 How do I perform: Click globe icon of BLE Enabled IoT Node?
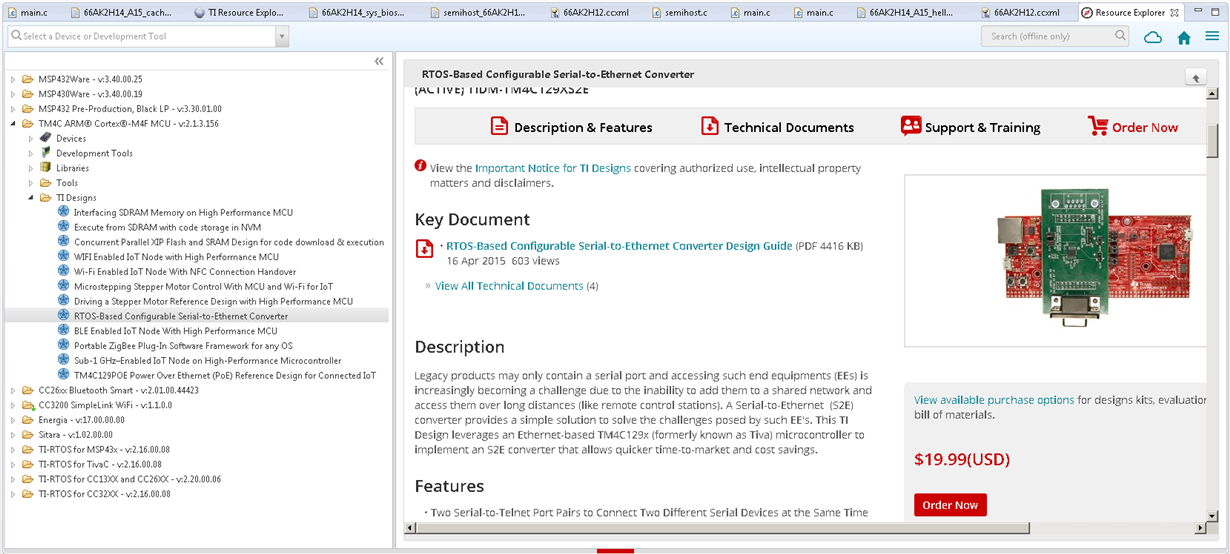point(64,330)
